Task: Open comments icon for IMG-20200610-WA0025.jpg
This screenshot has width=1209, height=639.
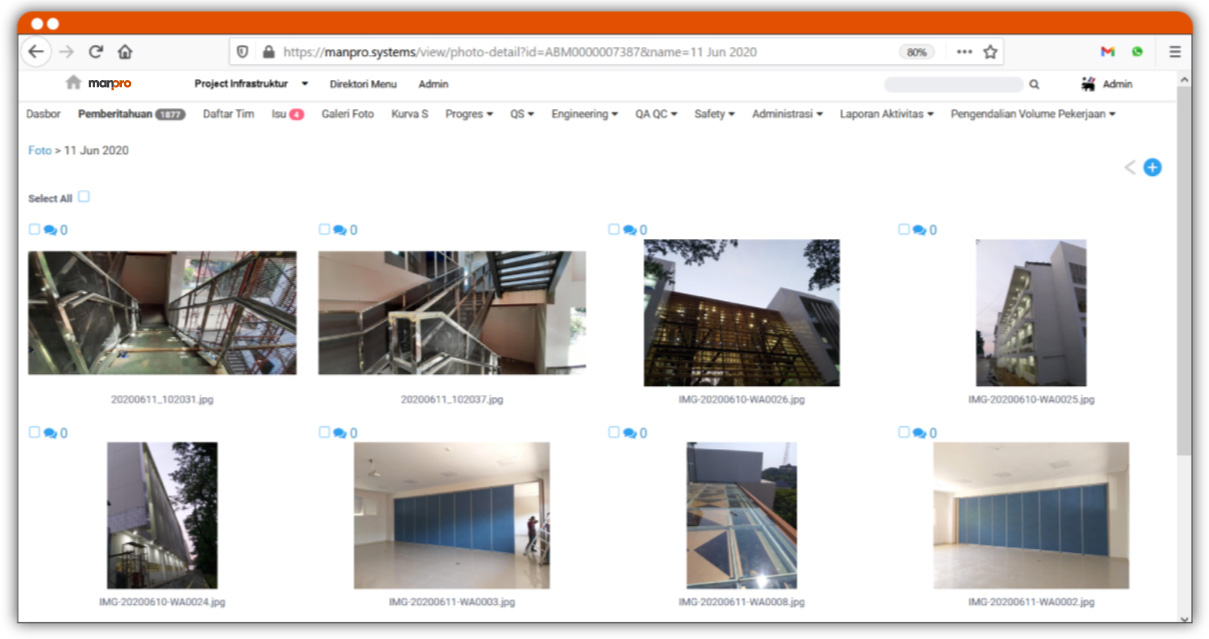Action: coord(919,230)
